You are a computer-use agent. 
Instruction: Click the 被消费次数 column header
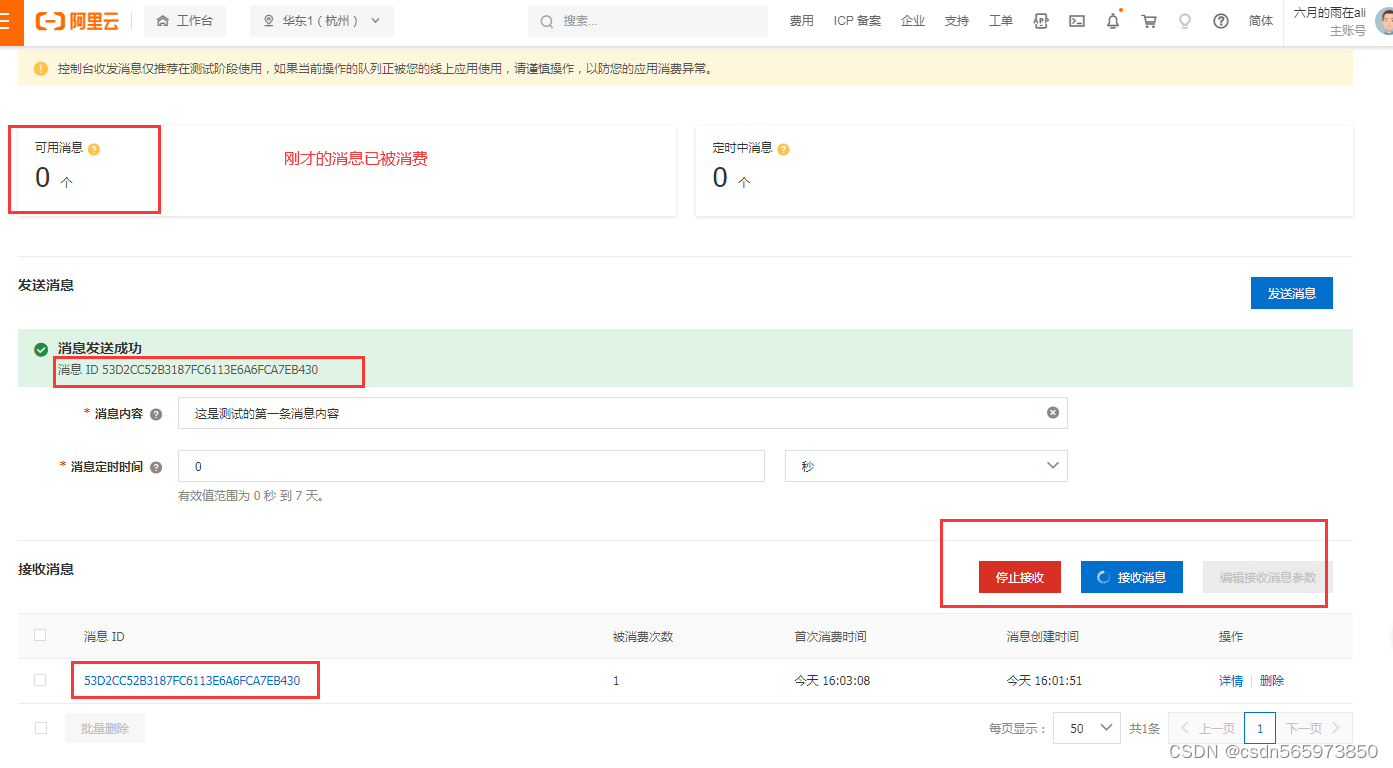pyautogui.click(x=643, y=636)
